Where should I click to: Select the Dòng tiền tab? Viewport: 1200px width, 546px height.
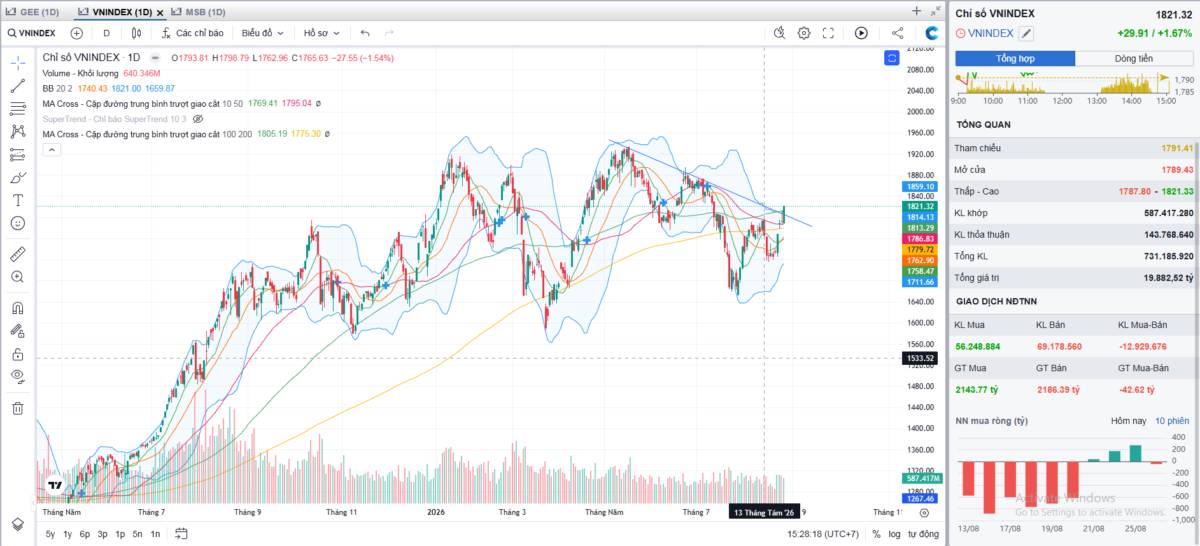coord(1133,58)
